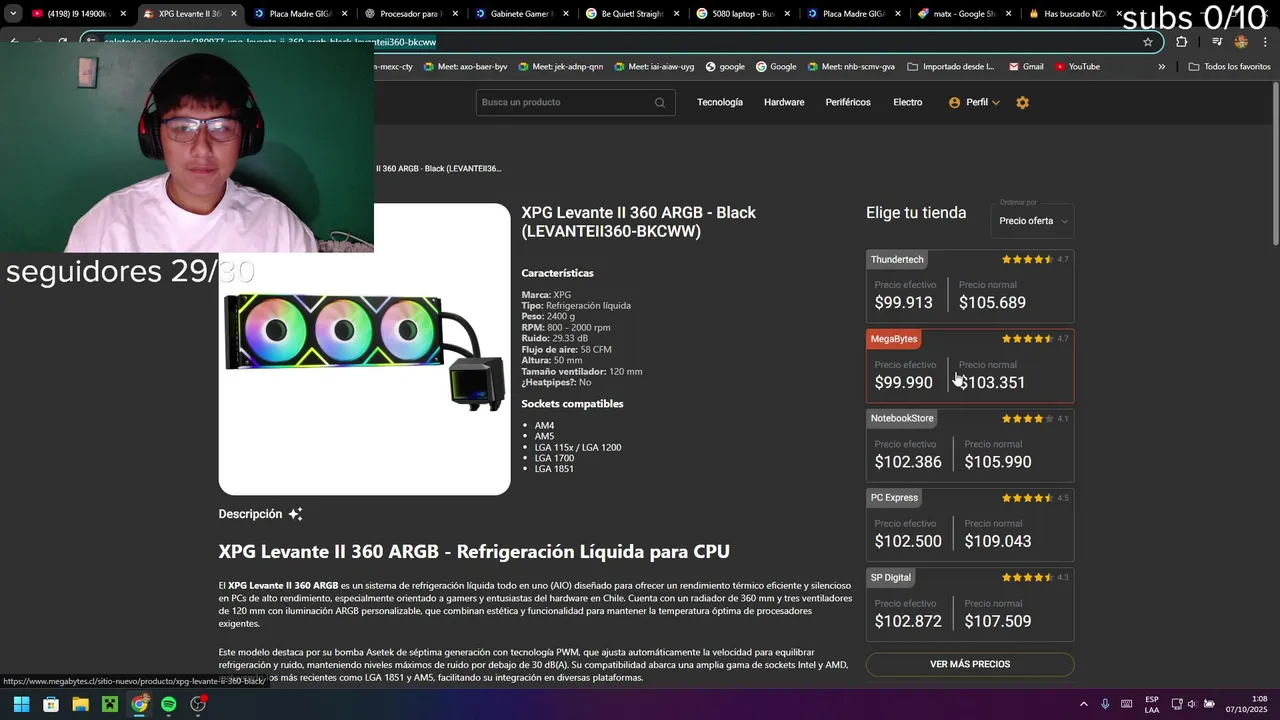Screen dimensions: 1280x720
Task: Open the tab search arrow in browser
Action: tap(13, 14)
